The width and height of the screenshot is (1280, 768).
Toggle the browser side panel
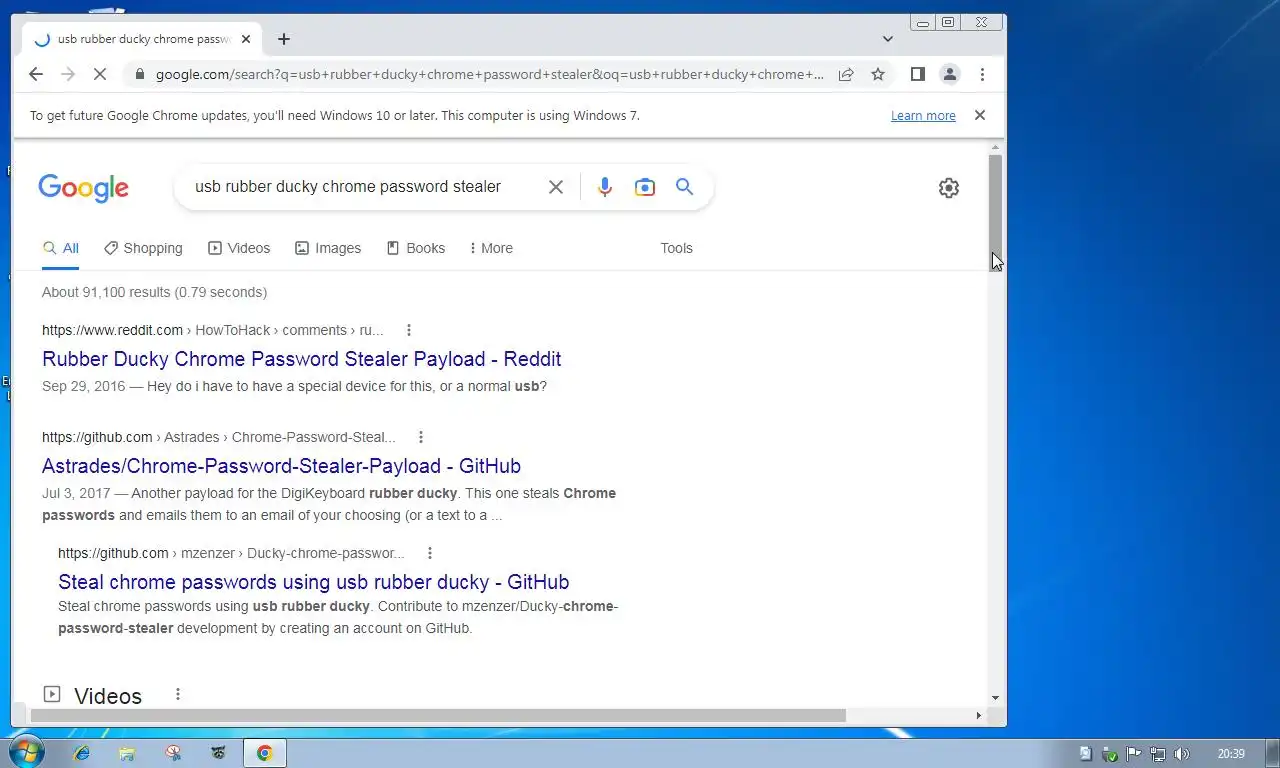[x=917, y=74]
